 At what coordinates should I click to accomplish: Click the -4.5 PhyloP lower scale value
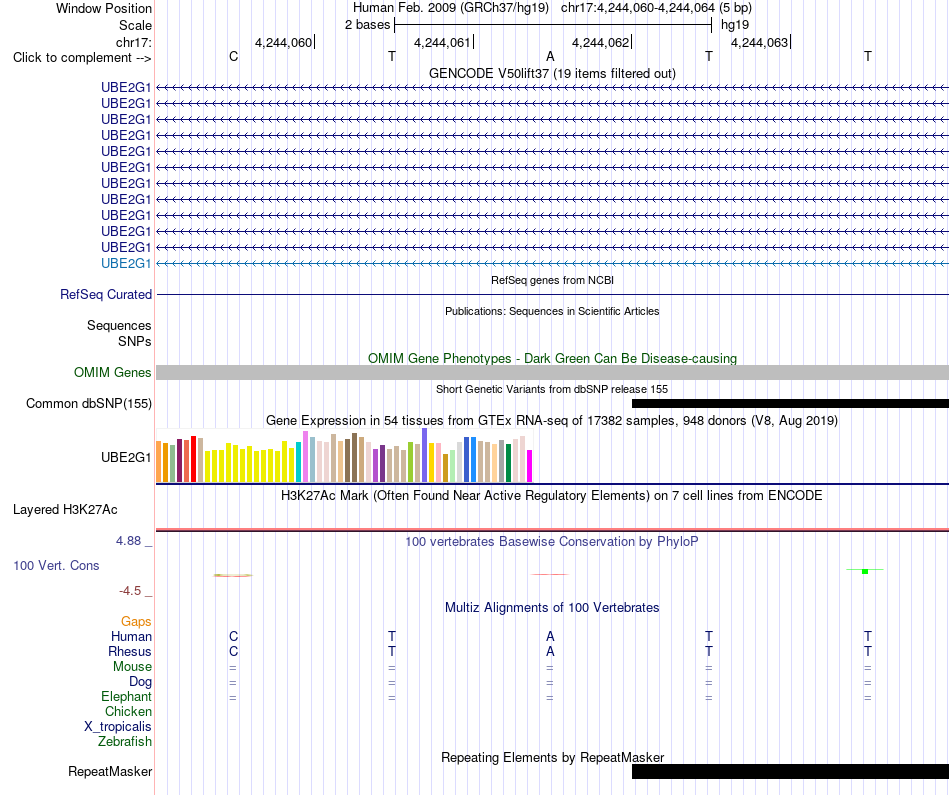[x=130, y=591]
